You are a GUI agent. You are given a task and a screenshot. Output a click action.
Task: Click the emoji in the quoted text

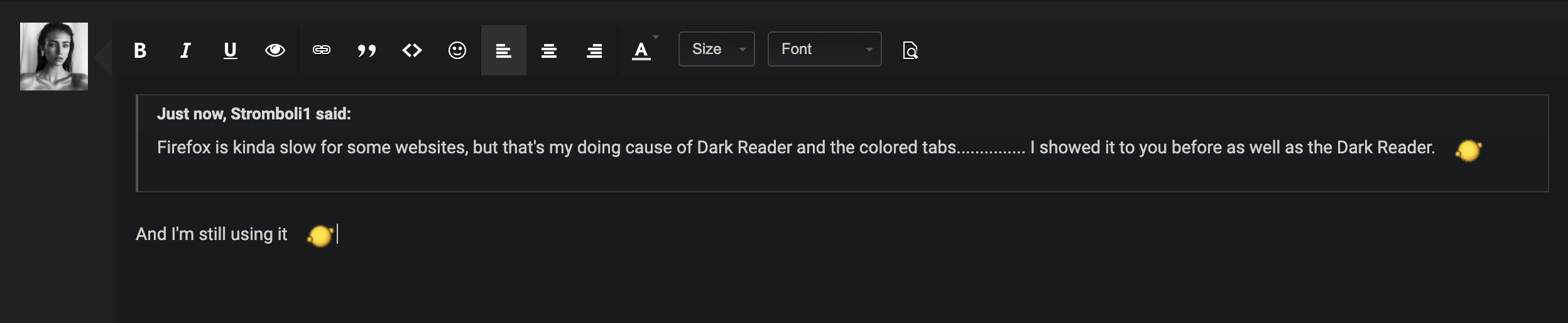1468,150
